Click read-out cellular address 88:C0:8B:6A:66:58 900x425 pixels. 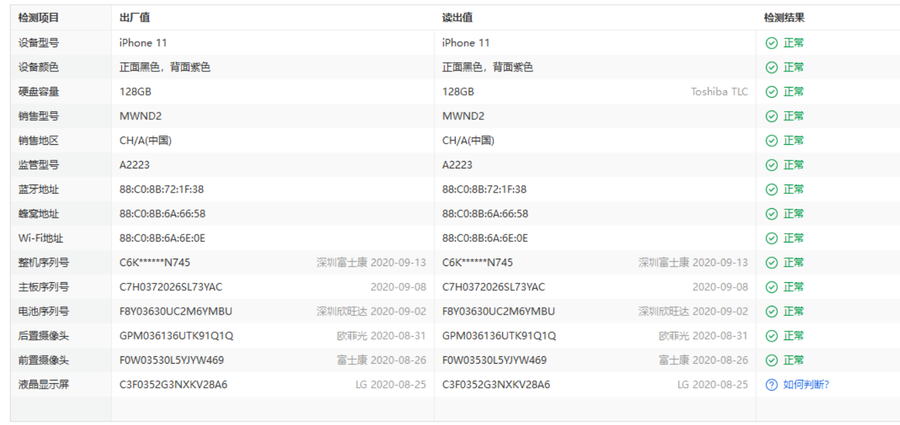click(x=485, y=214)
